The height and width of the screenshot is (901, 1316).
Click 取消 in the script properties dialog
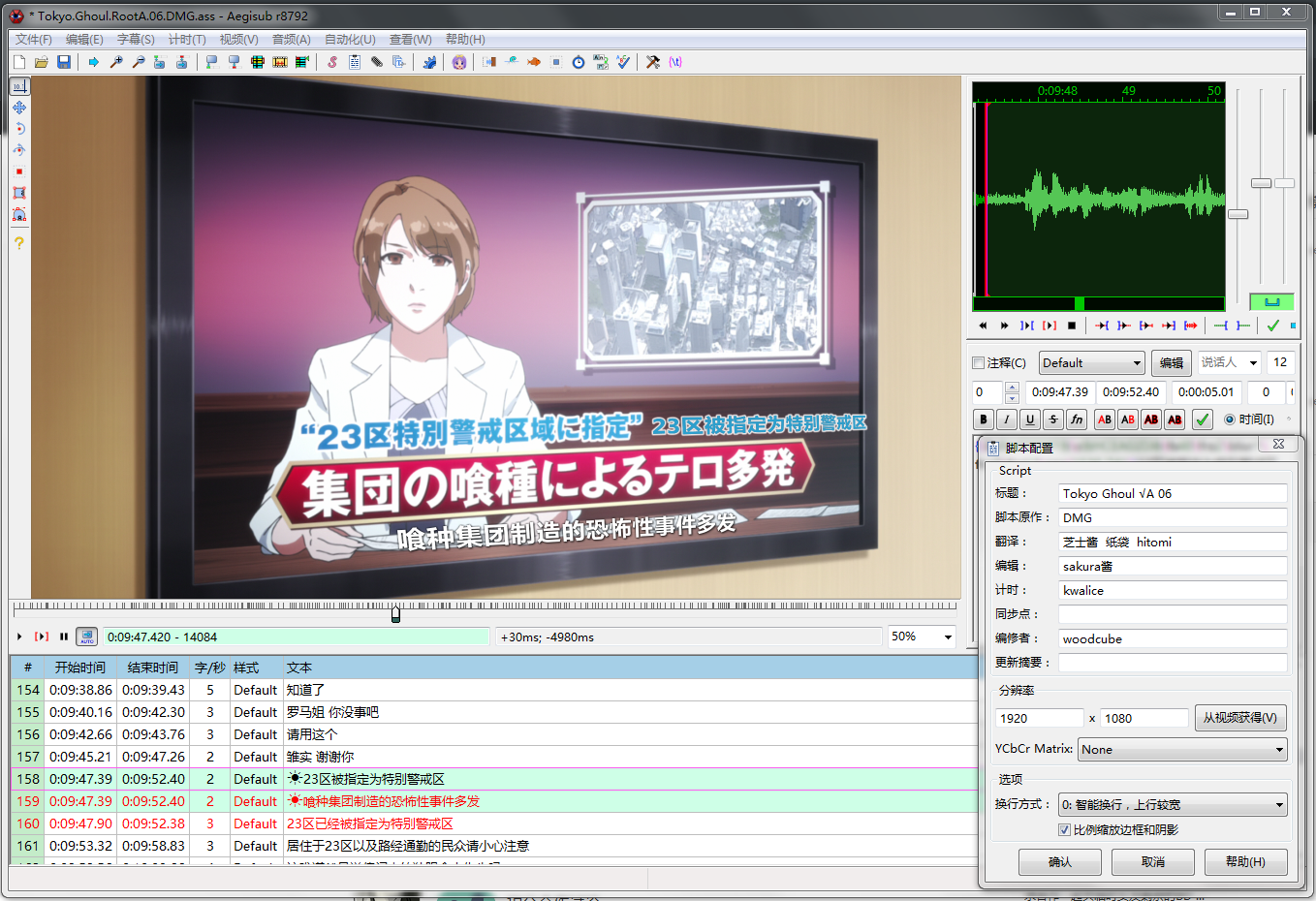(1153, 862)
